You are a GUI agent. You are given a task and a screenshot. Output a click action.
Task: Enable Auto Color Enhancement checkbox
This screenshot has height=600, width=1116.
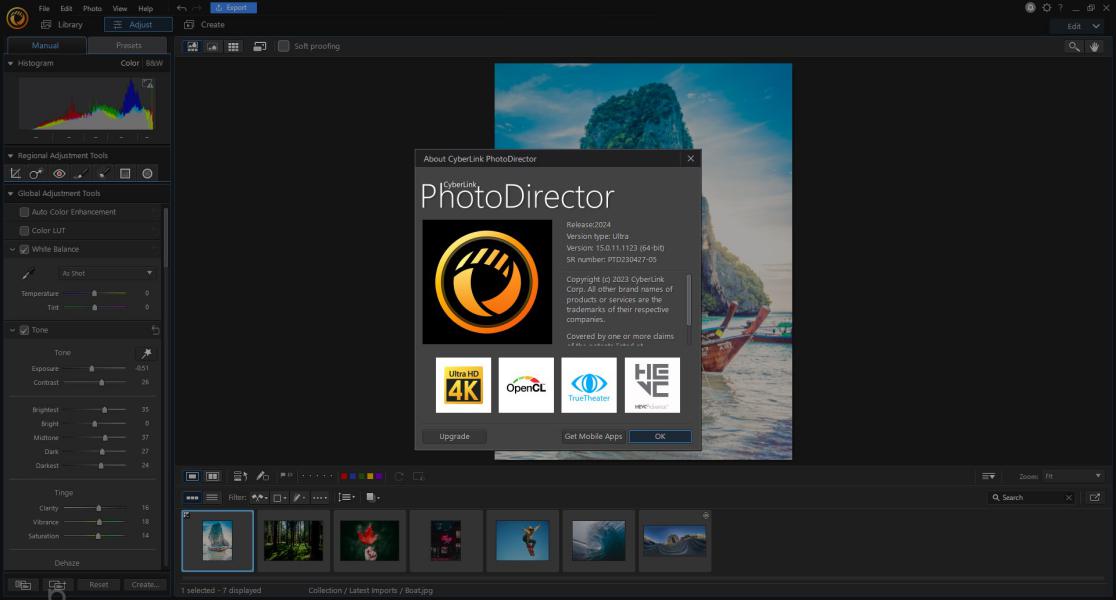24,212
